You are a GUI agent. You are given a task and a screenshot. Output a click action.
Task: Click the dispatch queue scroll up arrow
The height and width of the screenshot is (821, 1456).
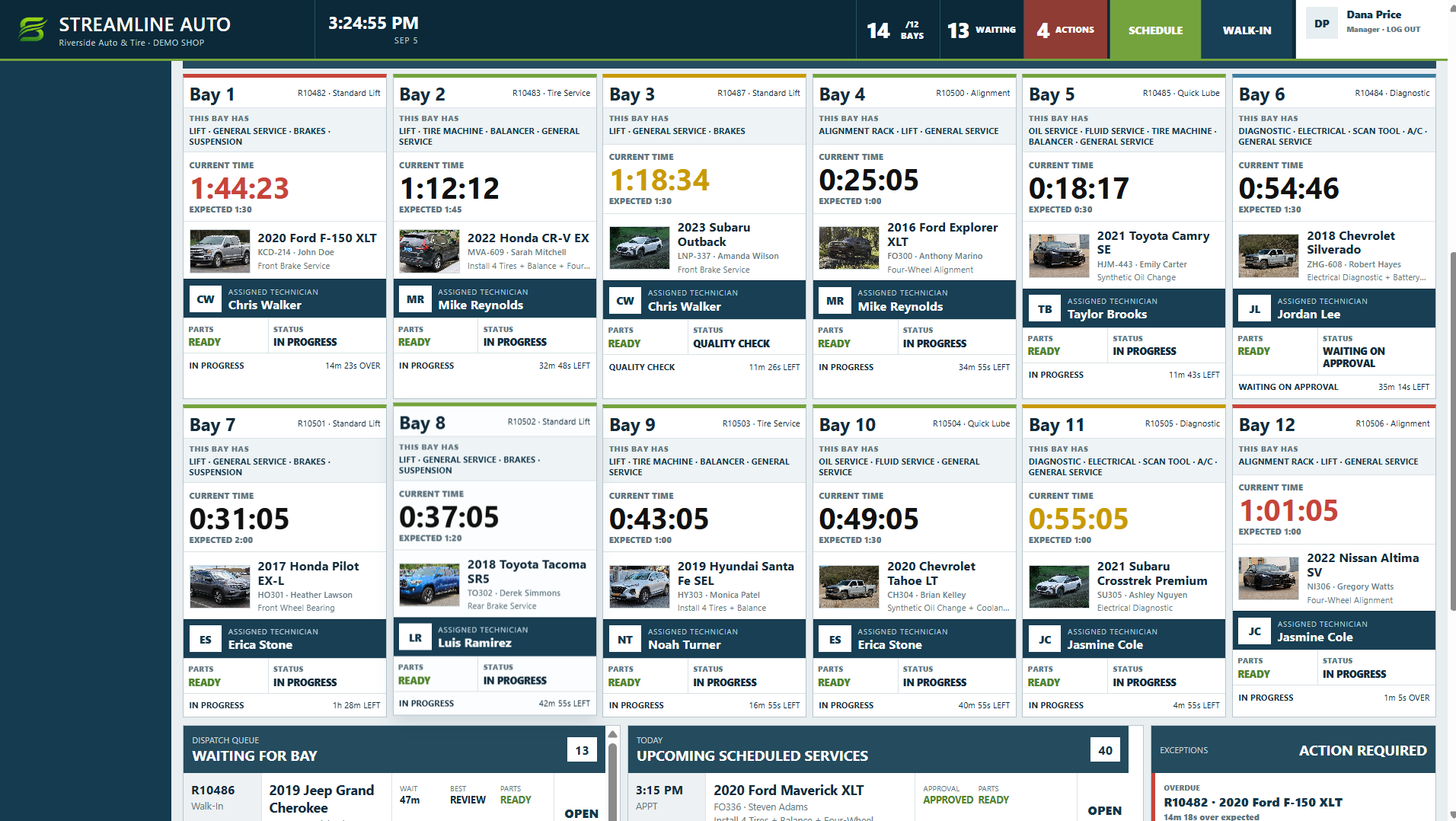point(612,734)
